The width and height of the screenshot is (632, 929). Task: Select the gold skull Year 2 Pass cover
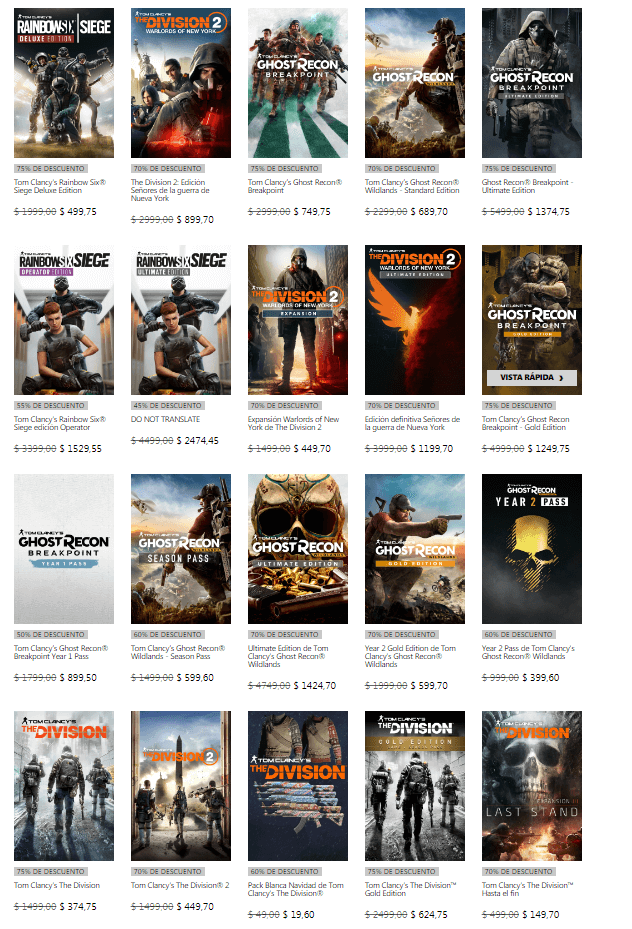531,548
